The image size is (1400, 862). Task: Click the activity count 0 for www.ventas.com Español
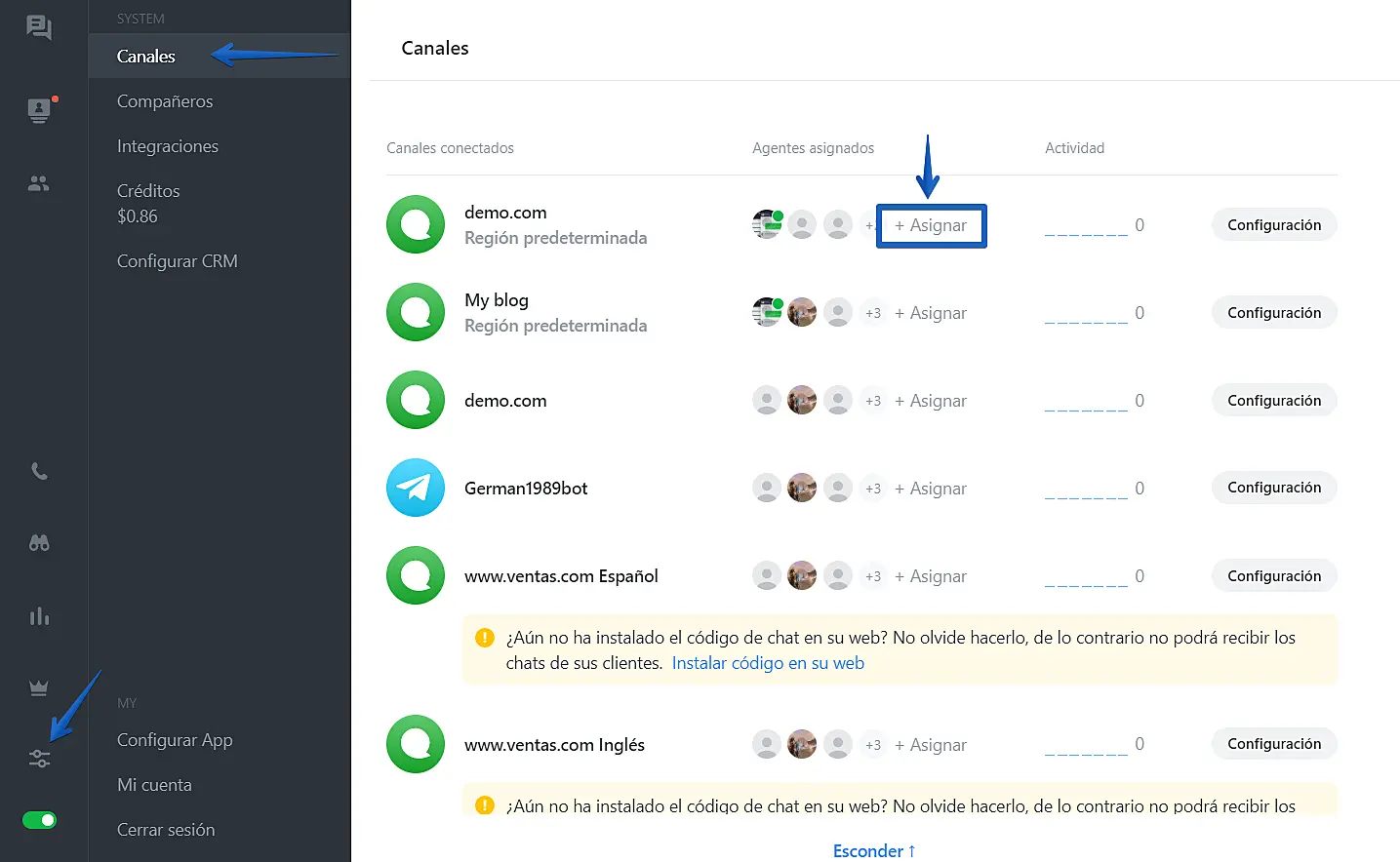point(1140,576)
